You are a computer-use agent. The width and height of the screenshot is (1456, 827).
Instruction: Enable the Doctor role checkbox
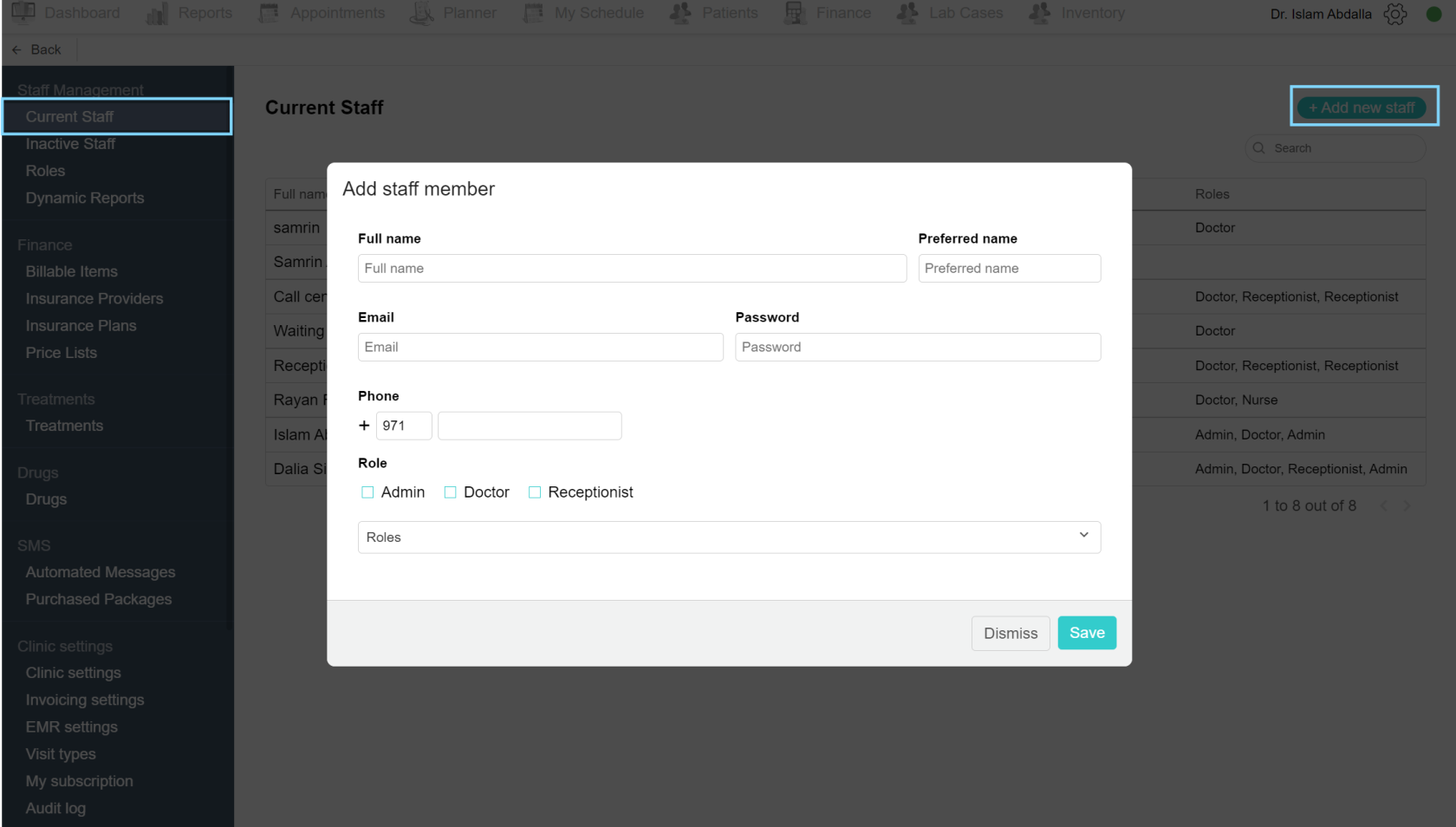(x=451, y=492)
